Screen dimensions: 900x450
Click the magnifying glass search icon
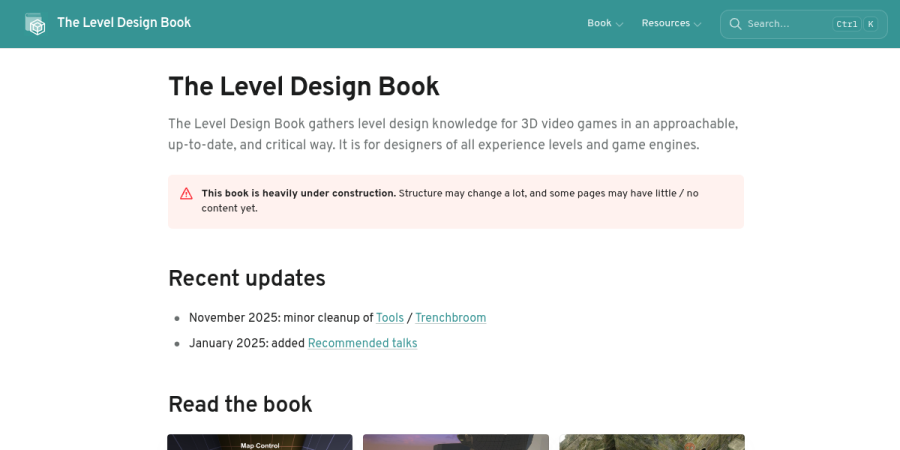(x=735, y=24)
